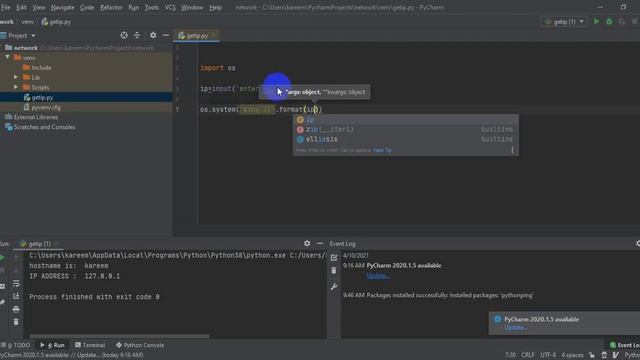Toggle soft-wrap in Run console
640x360 pixels.
pos(16,283)
